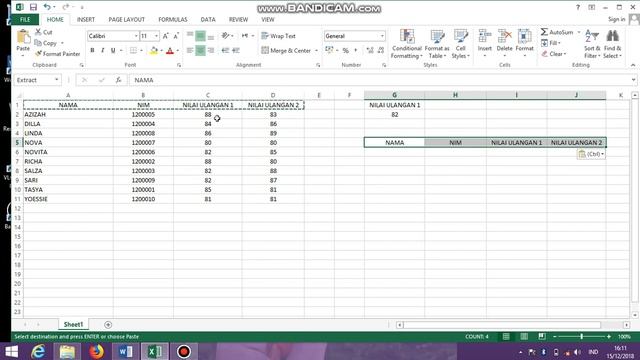
Task: Toggle Middle Align vertical alignment
Action: [200, 36]
